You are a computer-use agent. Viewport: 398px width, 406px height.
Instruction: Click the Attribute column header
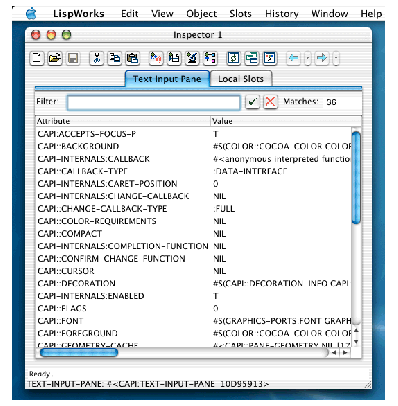123,121
